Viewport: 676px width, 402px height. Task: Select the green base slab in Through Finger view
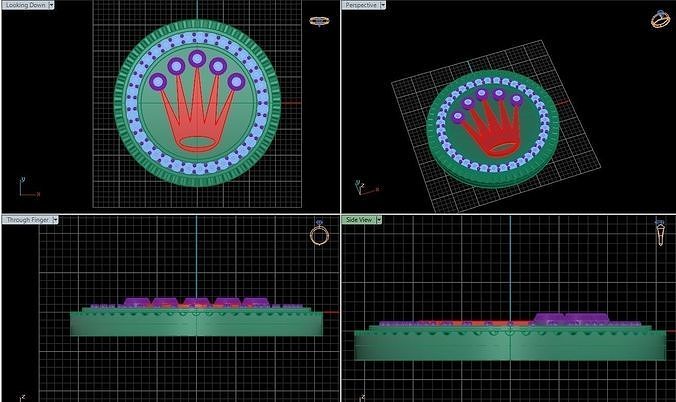196,324
